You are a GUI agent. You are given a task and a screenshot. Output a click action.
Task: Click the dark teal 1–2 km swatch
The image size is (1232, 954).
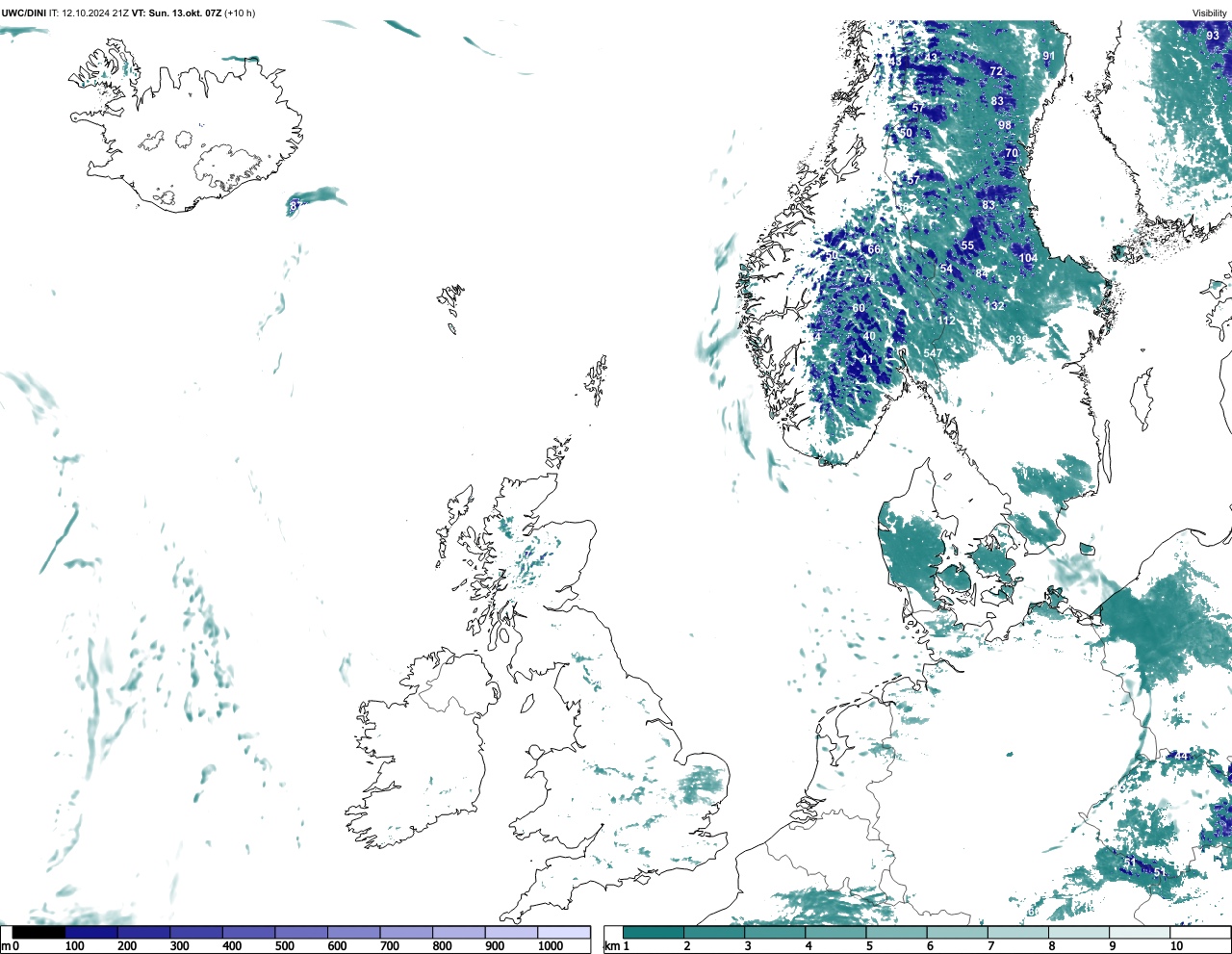click(654, 932)
